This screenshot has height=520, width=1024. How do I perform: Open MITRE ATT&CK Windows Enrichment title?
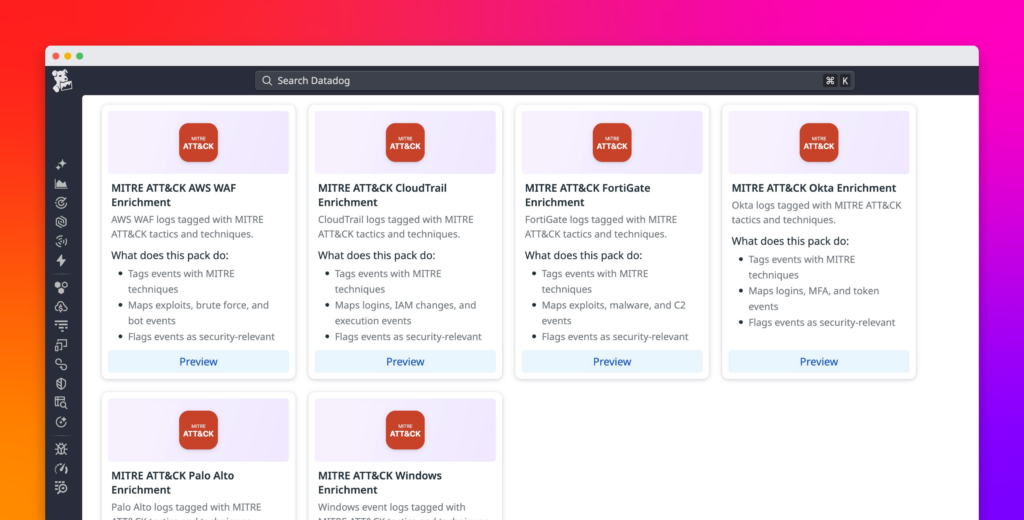[x=380, y=482]
